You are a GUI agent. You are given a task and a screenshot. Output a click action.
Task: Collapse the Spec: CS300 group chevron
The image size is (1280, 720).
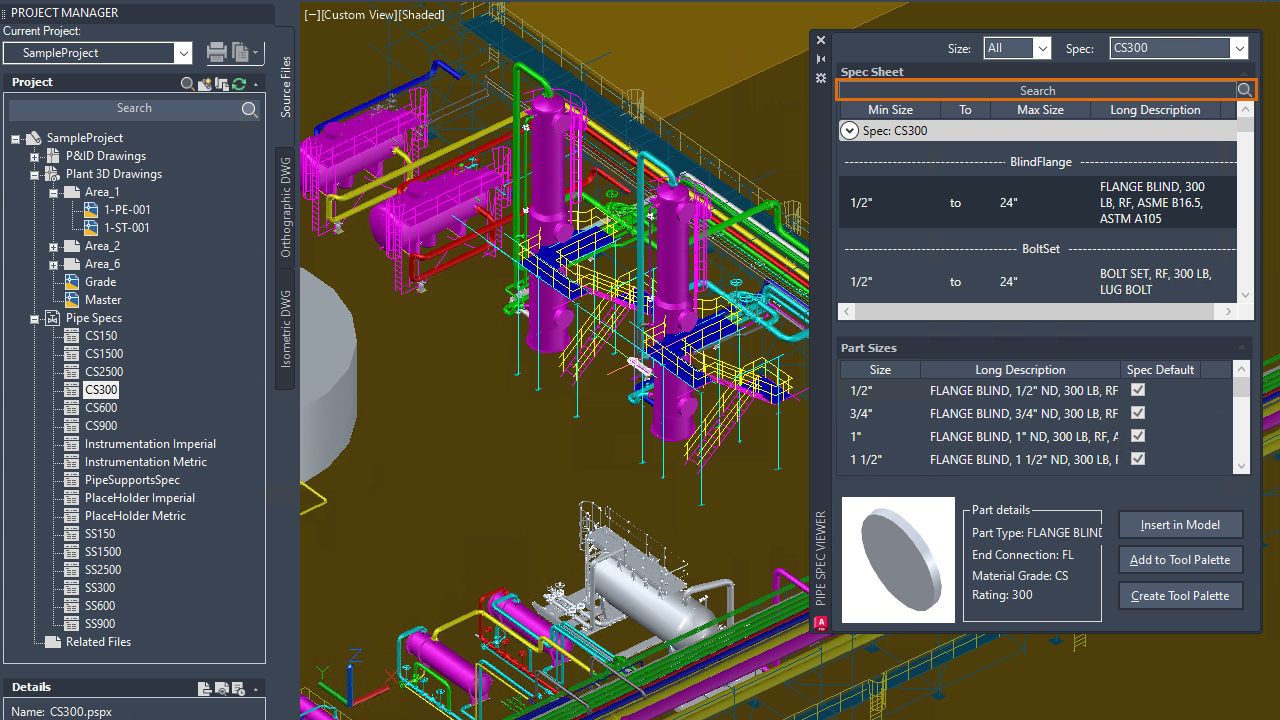(850, 130)
